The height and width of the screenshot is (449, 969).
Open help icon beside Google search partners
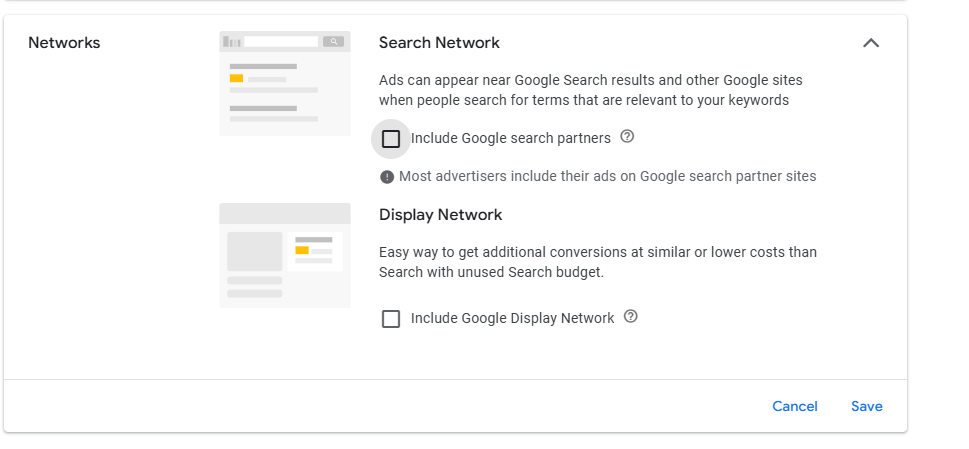627,137
